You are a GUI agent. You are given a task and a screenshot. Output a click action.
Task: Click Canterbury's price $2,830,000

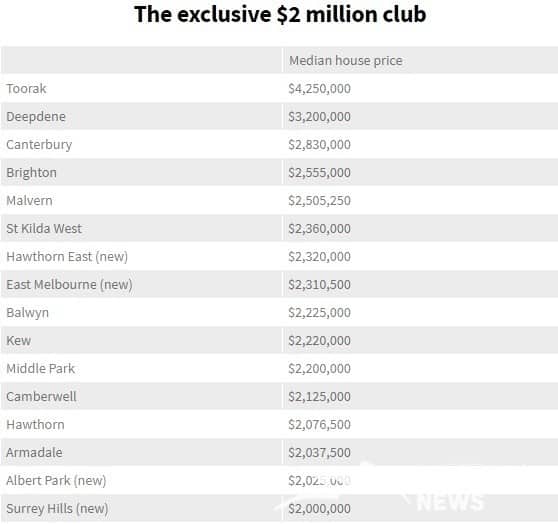pyautogui.click(x=320, y=145)
